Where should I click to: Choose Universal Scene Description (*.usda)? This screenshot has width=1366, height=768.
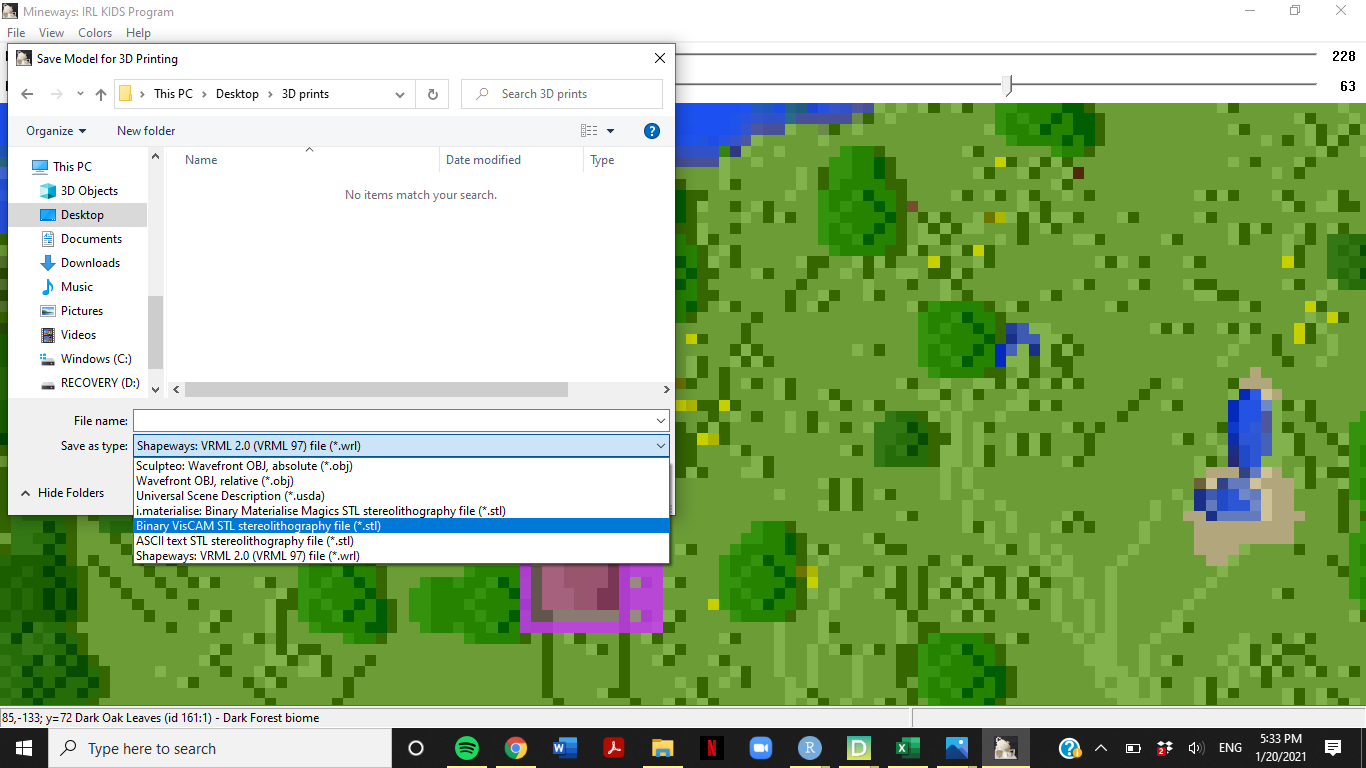(x=401, y=496)
